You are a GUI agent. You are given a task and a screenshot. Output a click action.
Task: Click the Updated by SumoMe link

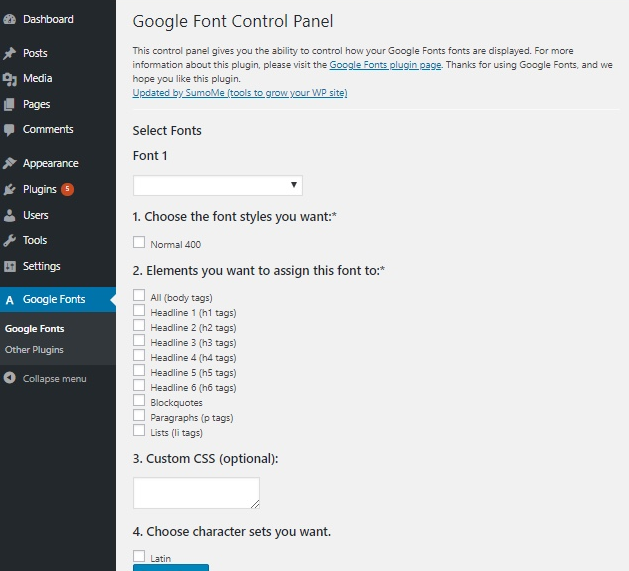tap(240, 93)
